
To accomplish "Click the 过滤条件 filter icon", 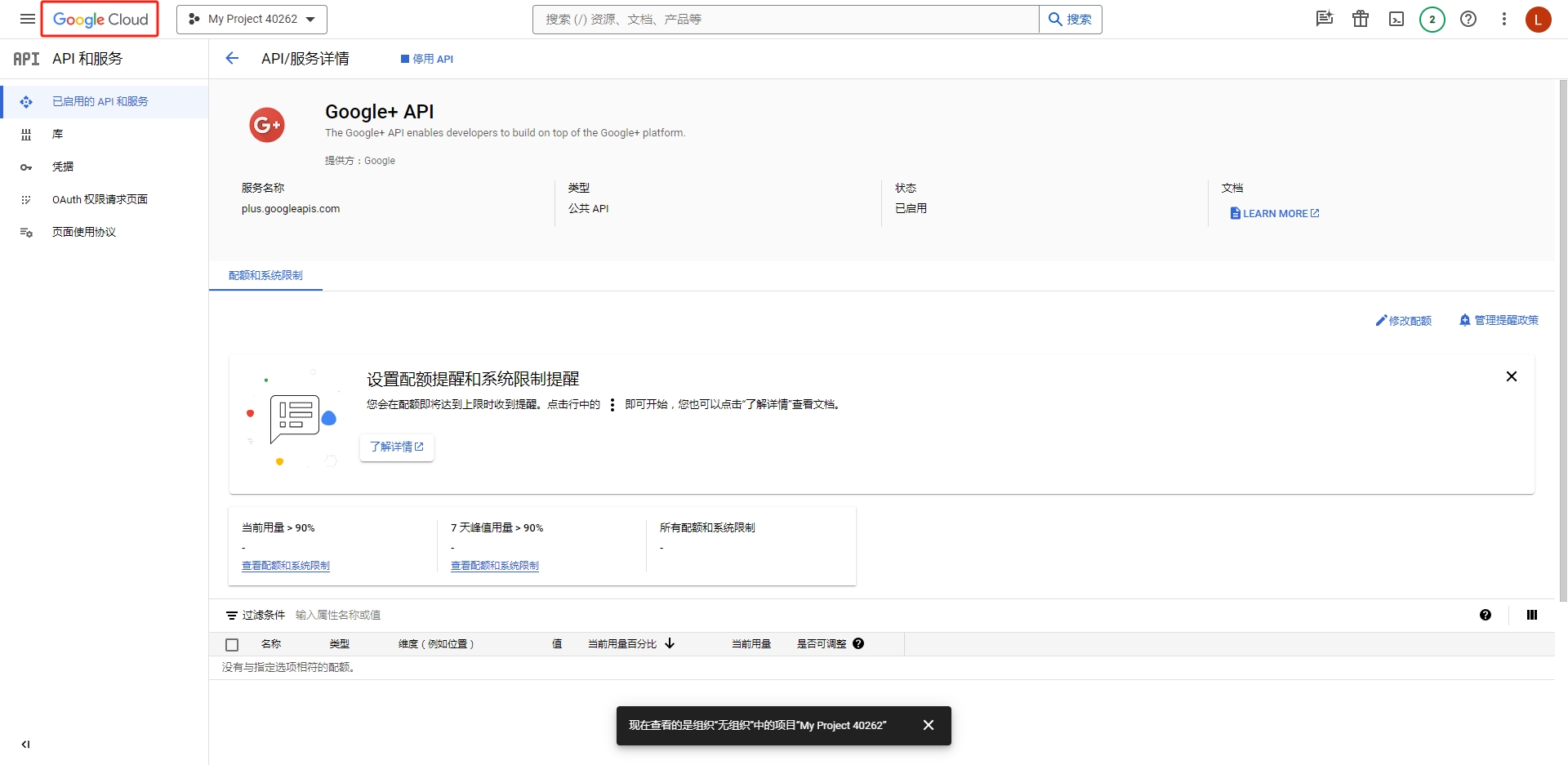I will click(x=232, y=615).
